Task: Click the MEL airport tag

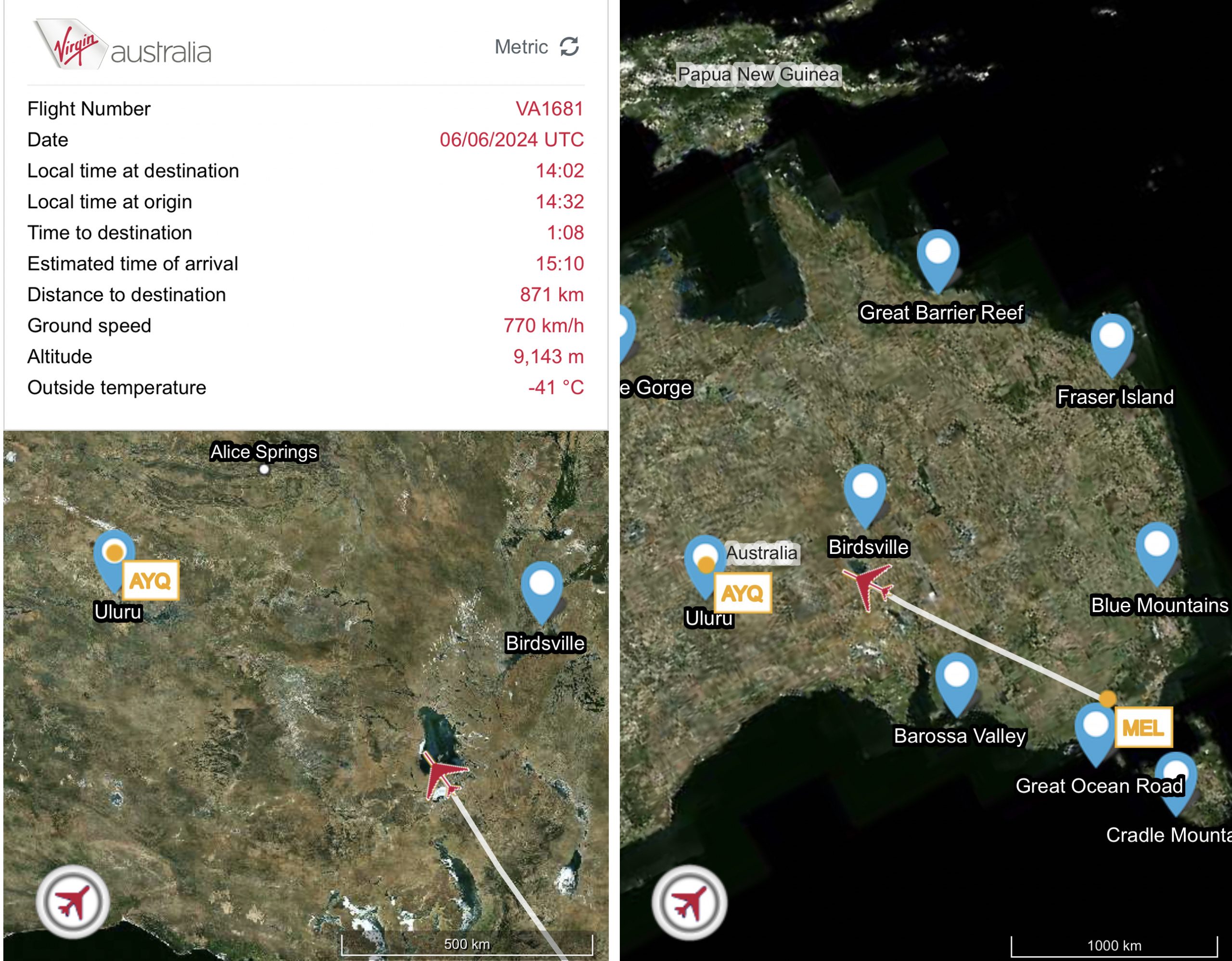Action: [x=1143, y=728]
